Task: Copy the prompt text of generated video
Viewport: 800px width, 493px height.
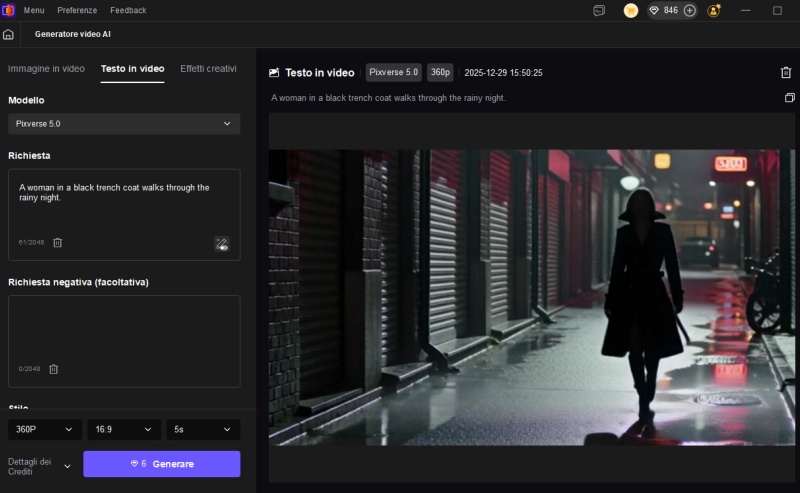Action: point(789,98)
